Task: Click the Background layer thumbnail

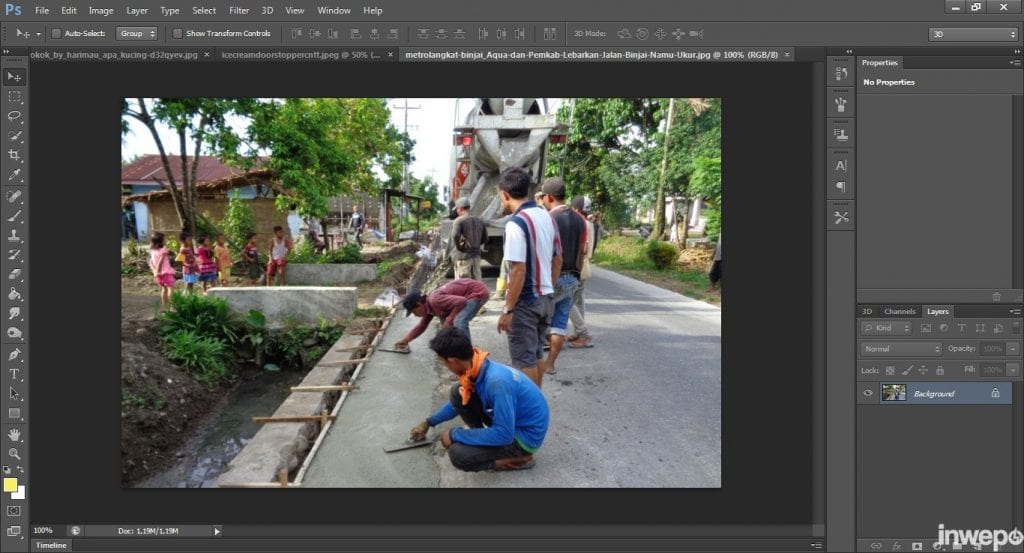Action: click(893, 393)
